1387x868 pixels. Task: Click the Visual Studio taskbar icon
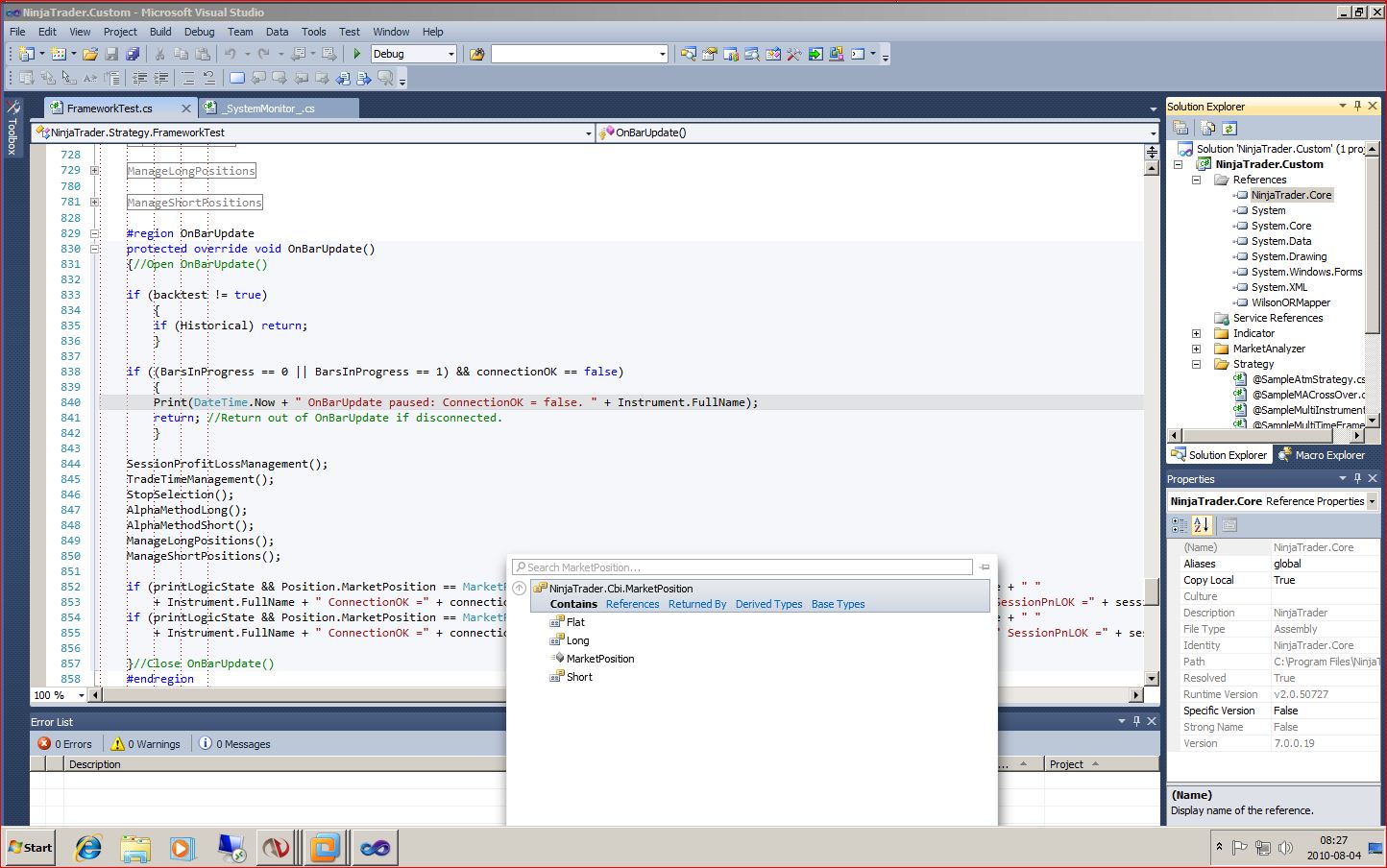pyautogui.click(x=374, y=848)
